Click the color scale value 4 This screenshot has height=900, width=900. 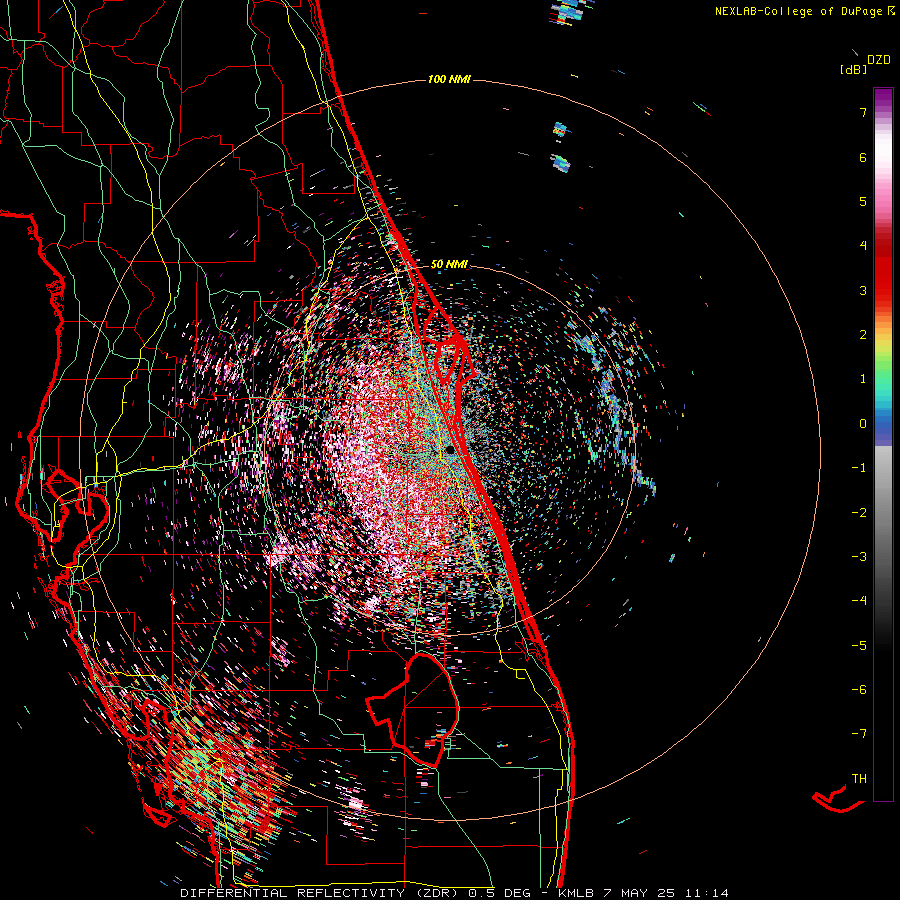[x=863, y=246]
